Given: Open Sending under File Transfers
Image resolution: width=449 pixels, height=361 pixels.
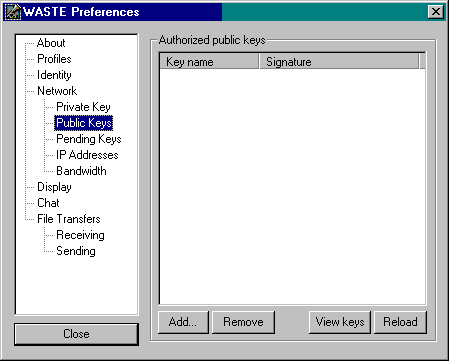Looking at the screenshot, I should tap(76, 251).
